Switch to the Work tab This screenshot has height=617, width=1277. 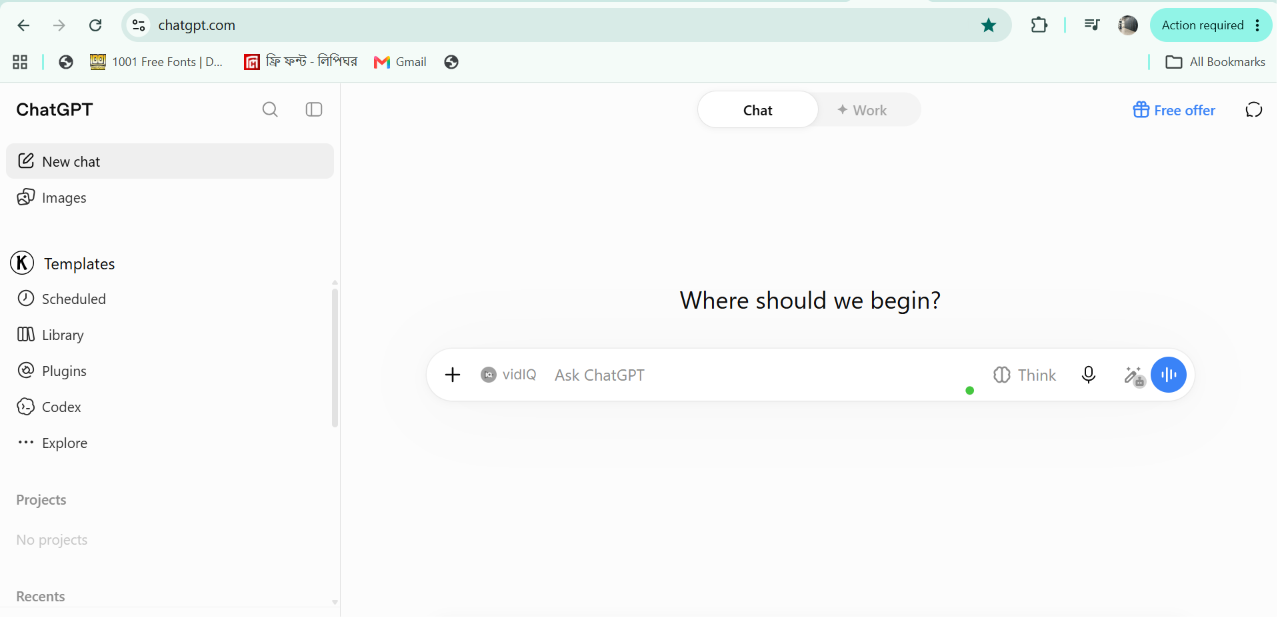click(x=862, y=110)
